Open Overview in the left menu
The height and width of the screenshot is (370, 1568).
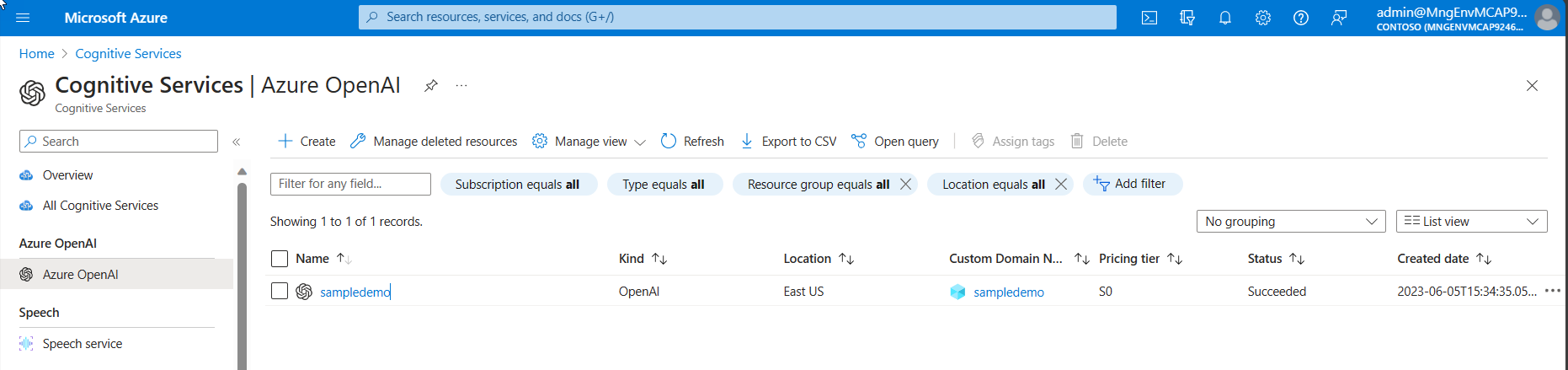(67, 175)
